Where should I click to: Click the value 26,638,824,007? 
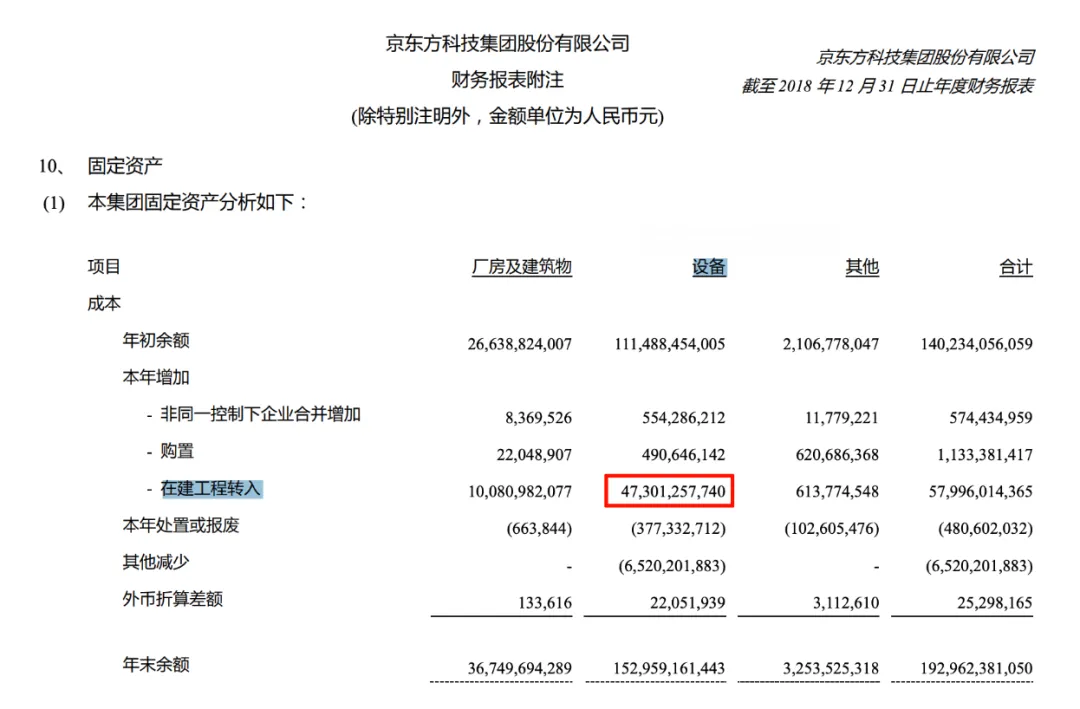click(x=519, y=344)
